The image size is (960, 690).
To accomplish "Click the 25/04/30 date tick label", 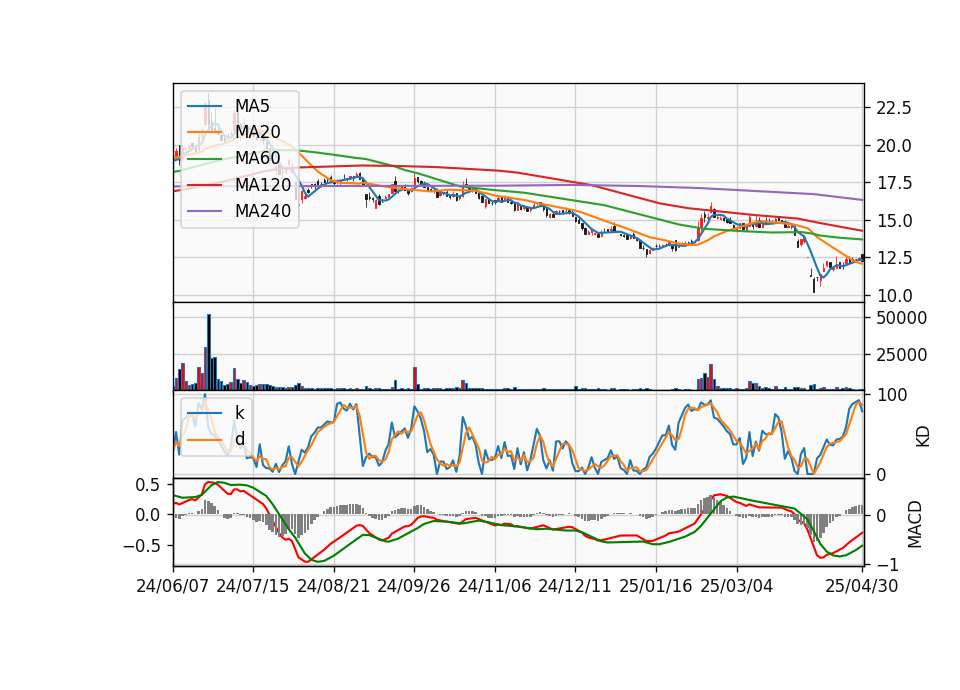I will pyautogui.click(x=862, y=586).
